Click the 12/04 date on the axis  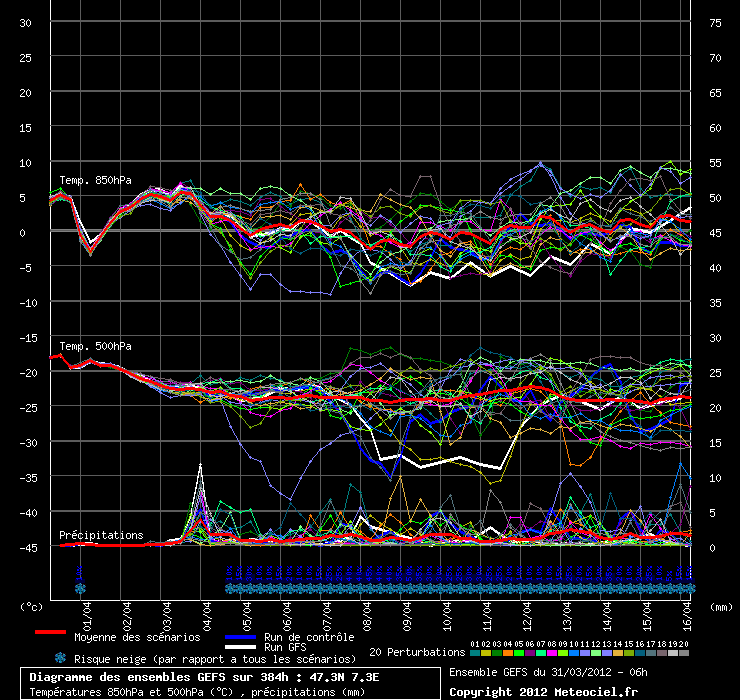[x=527, y=610]
